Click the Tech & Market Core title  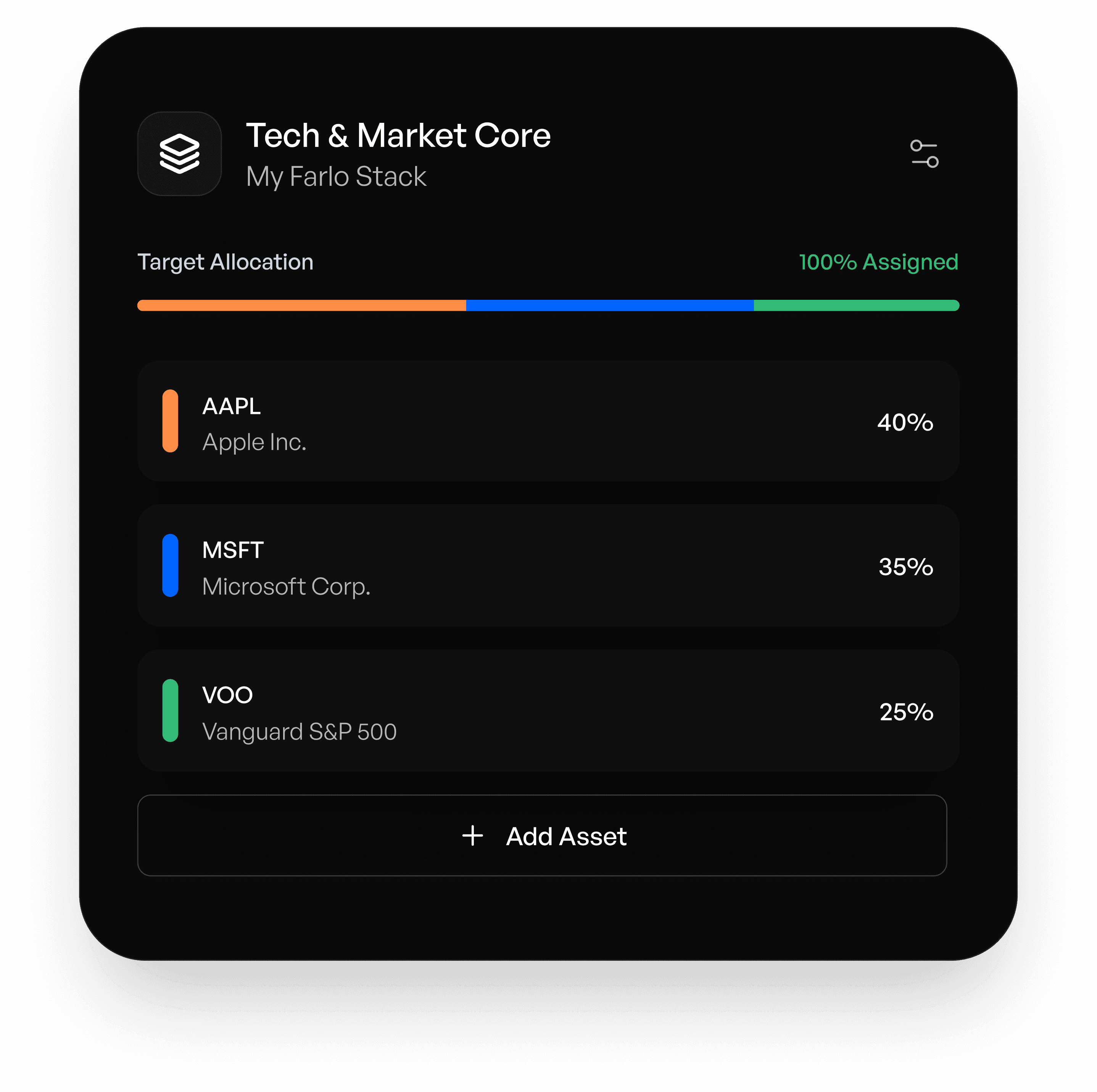point(398,136)
